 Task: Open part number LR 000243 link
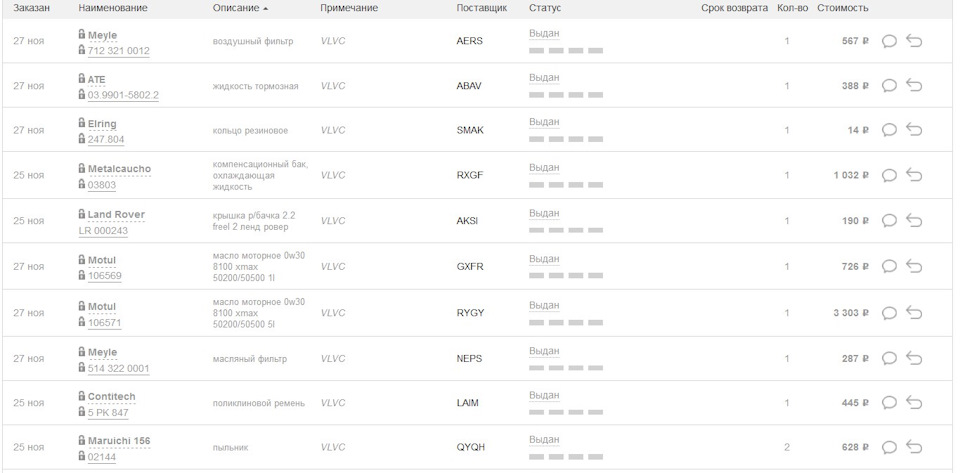[103, 231]
